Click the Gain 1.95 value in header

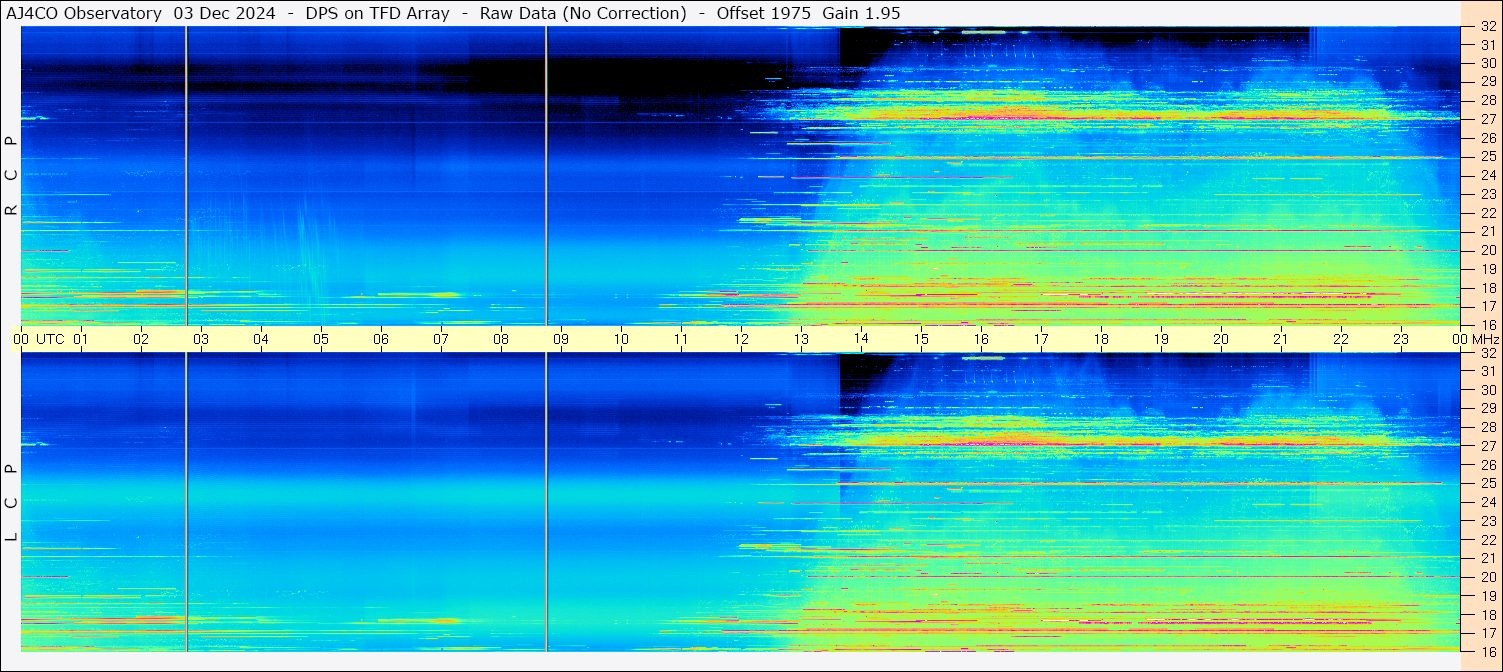(x=861, y=13)
